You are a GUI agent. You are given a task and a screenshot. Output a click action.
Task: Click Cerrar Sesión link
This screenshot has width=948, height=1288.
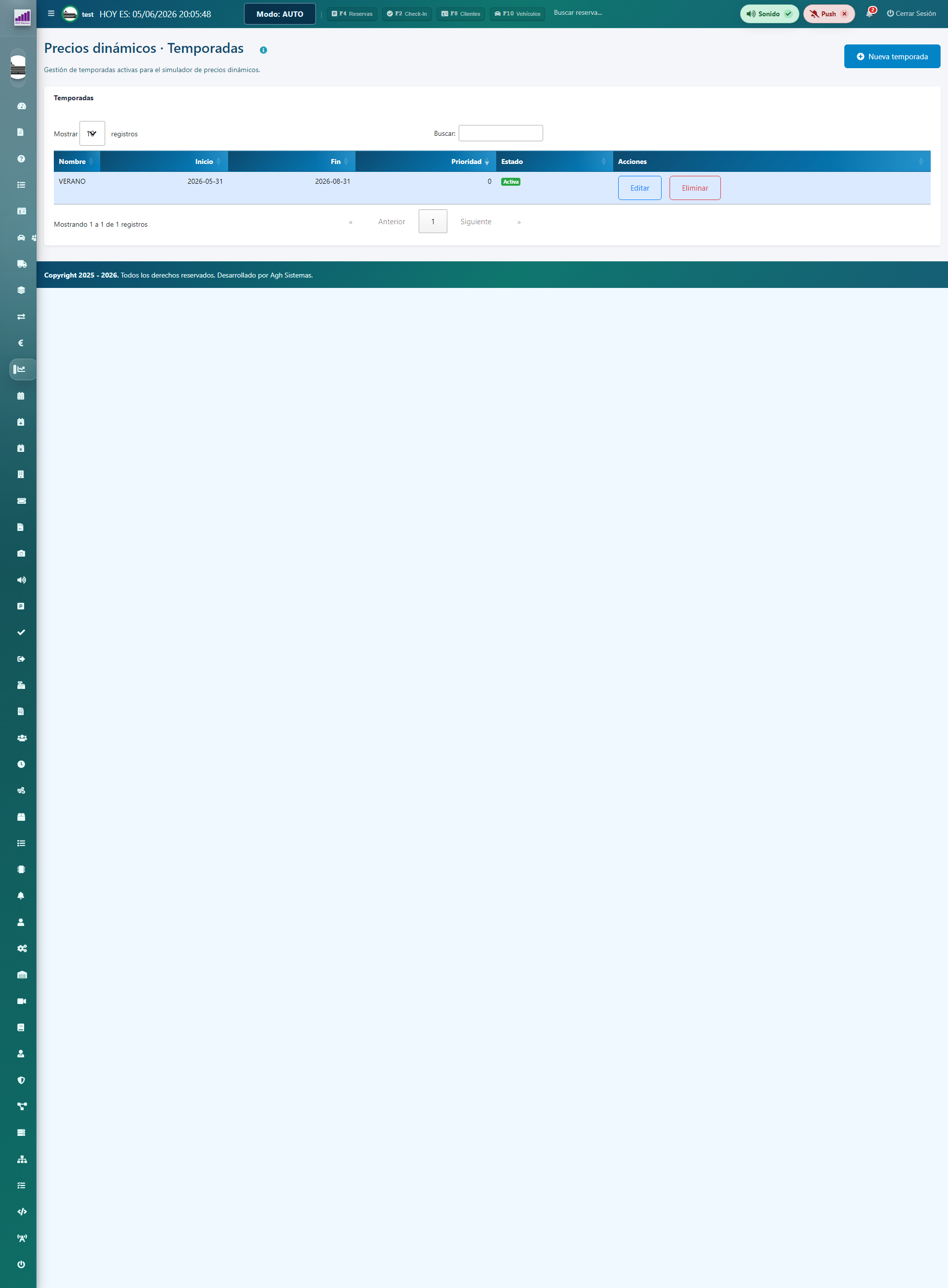point(911,13)
